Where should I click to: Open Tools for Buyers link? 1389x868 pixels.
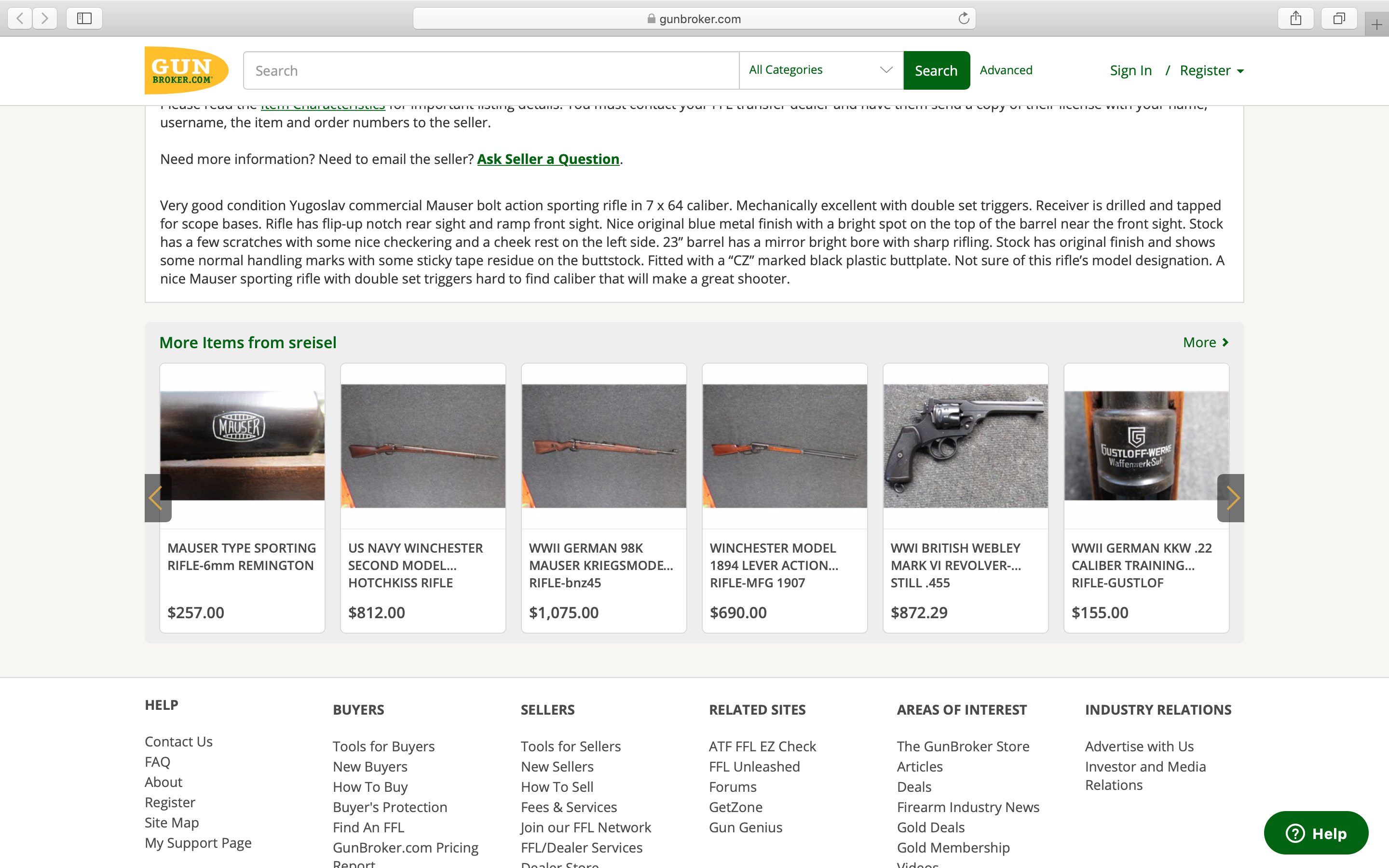383,746
